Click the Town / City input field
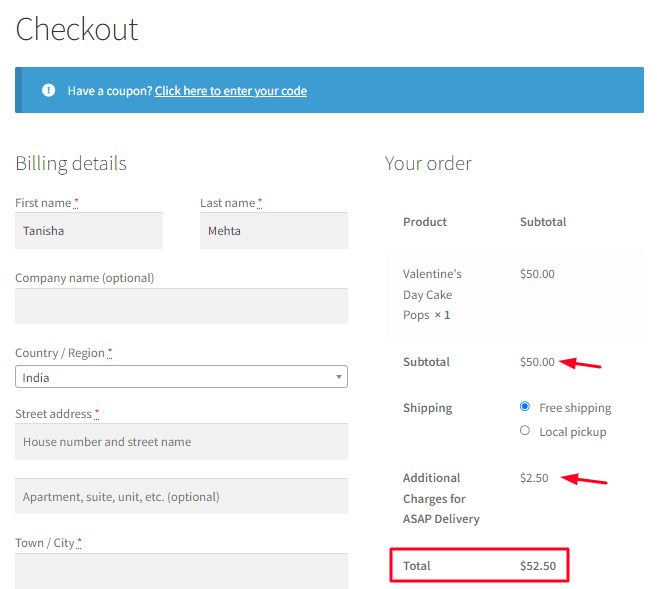 (181, 571)
